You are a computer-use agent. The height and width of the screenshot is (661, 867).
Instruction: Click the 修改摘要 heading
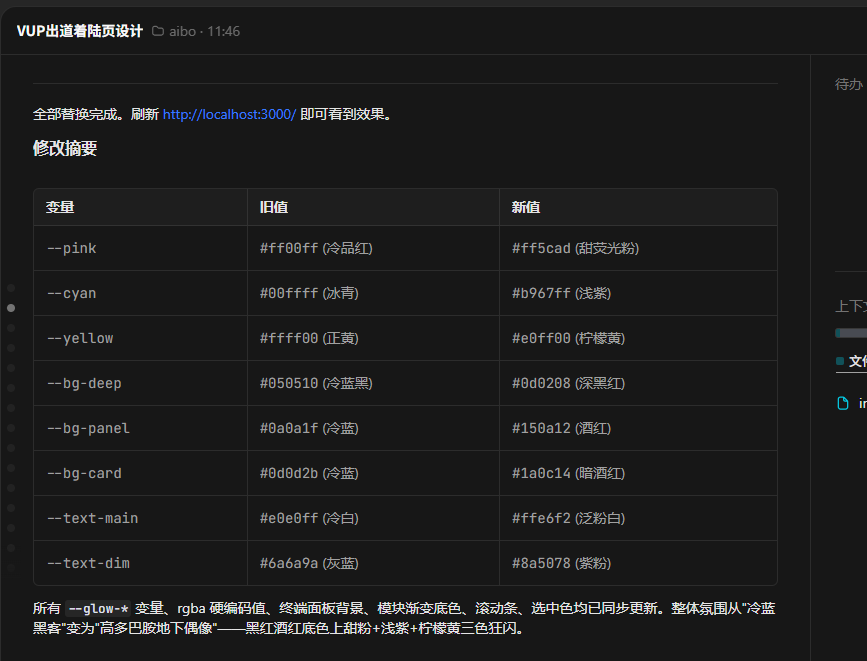point(65,148)
